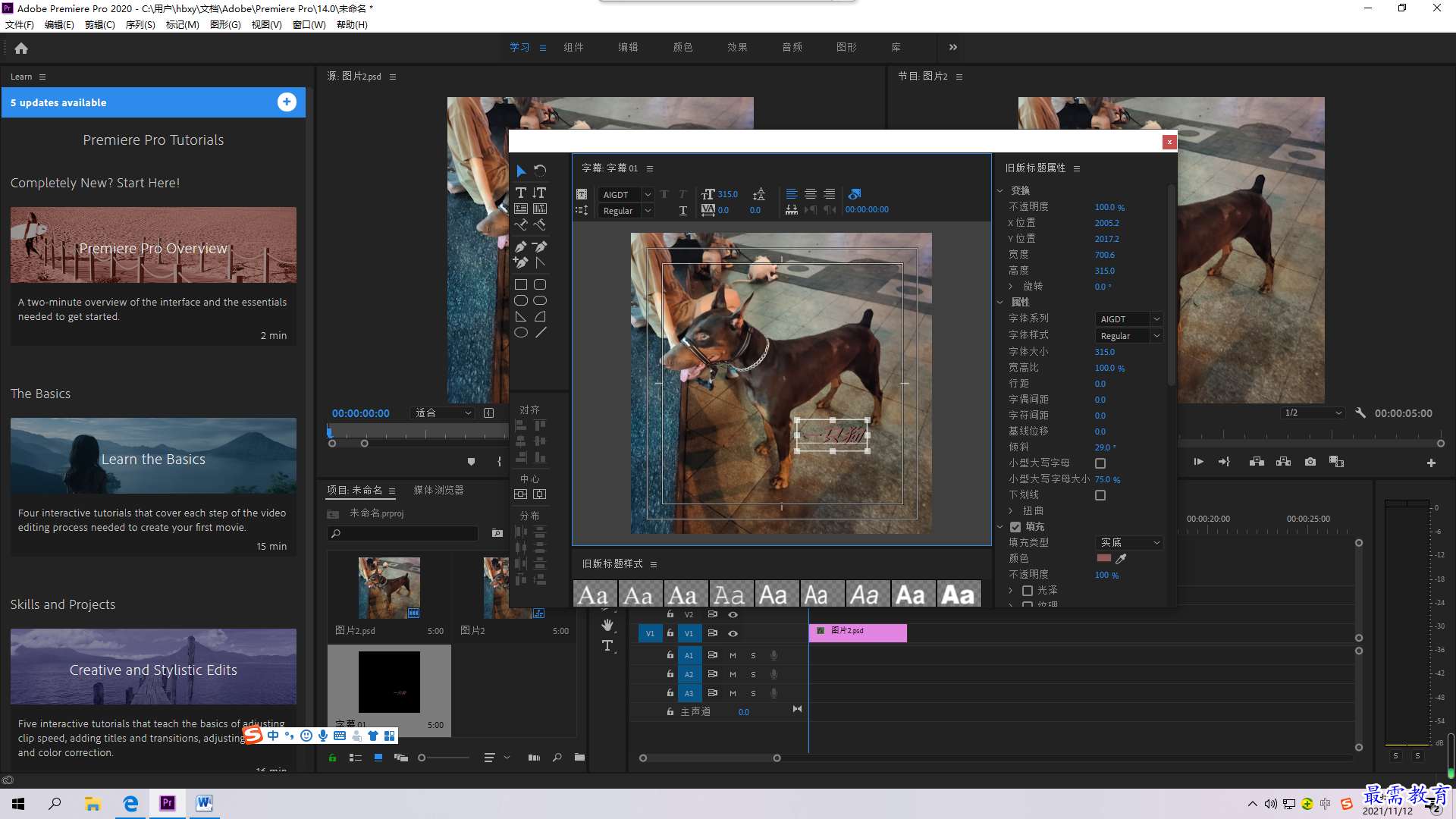
Task: Uncheck the Fill (填充) checkbox
Action: (1015, 527)
